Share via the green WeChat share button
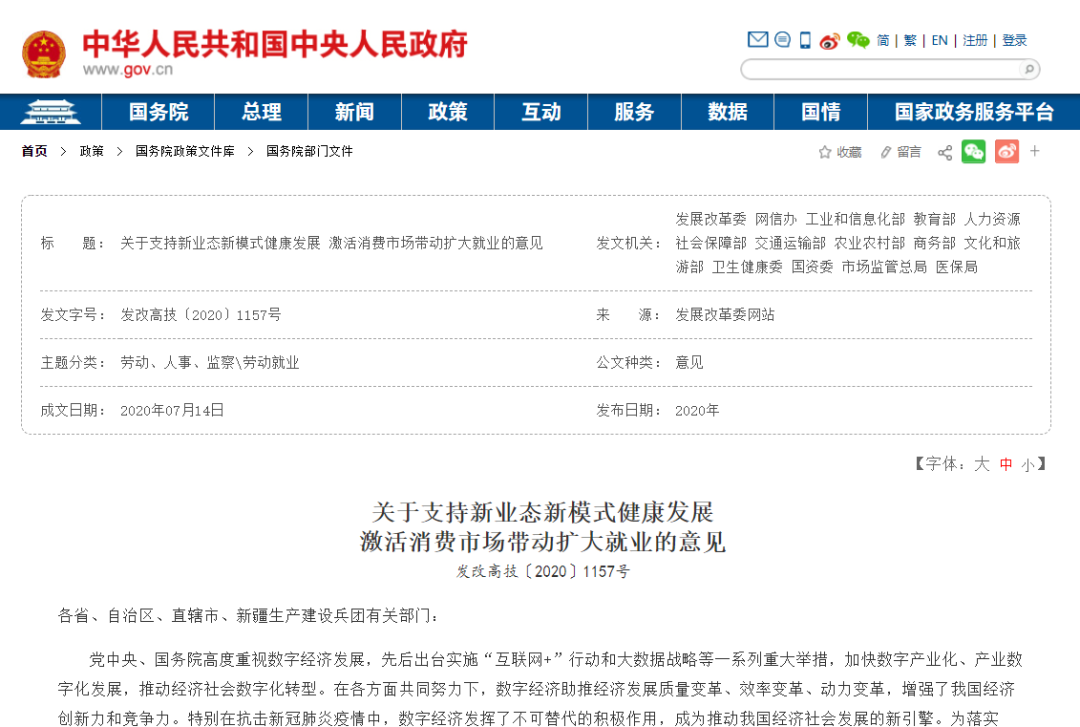1080x727 pixels. coord(973,152)
